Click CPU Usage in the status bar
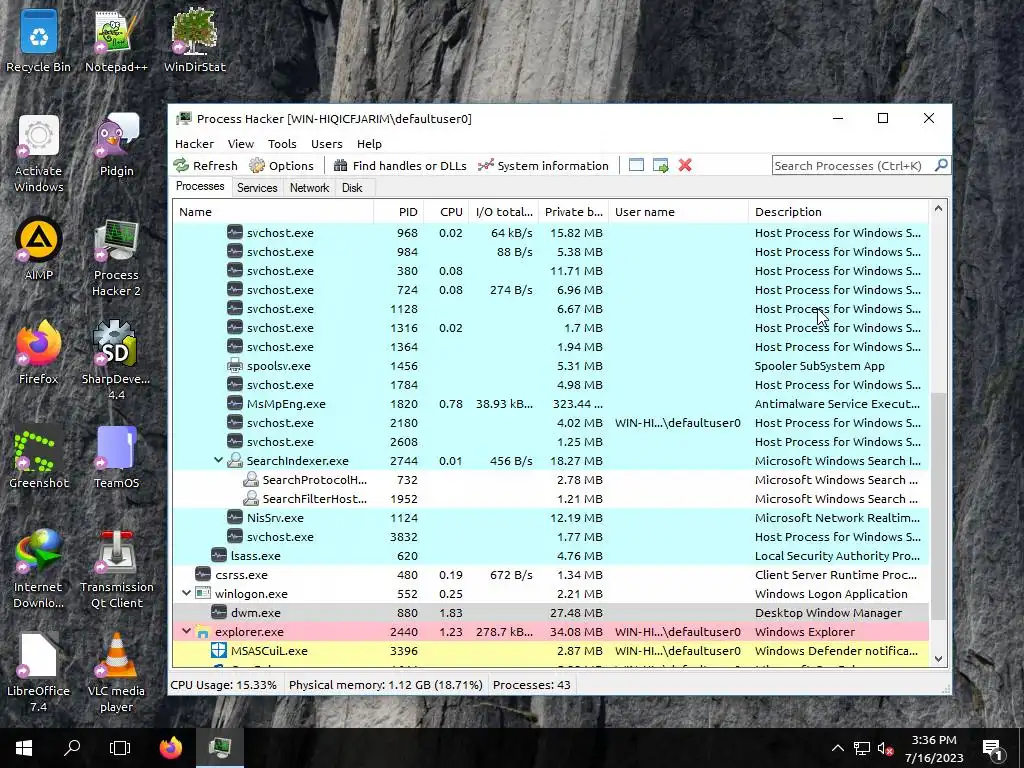Viewport: 1024px width, 768px height. coord(223,685)
